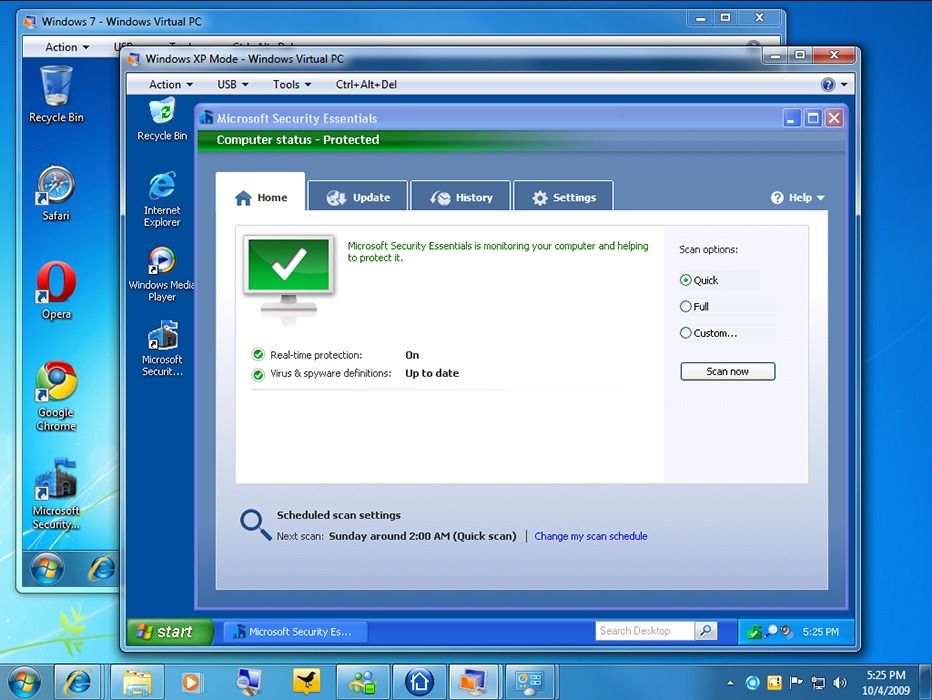Select the Quick scan radio button
932x700 pixels.
687,280
